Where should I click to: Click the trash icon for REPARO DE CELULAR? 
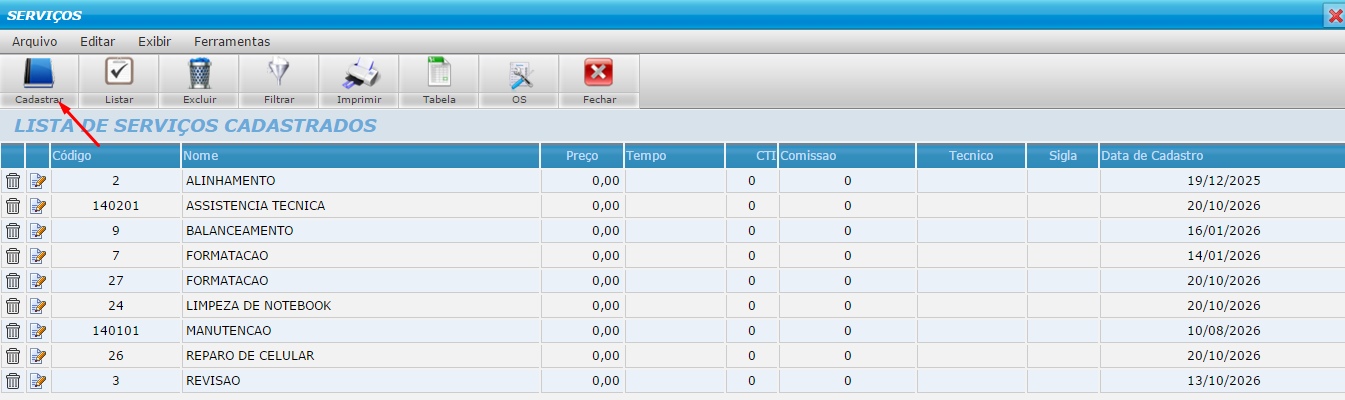point(13,356)
